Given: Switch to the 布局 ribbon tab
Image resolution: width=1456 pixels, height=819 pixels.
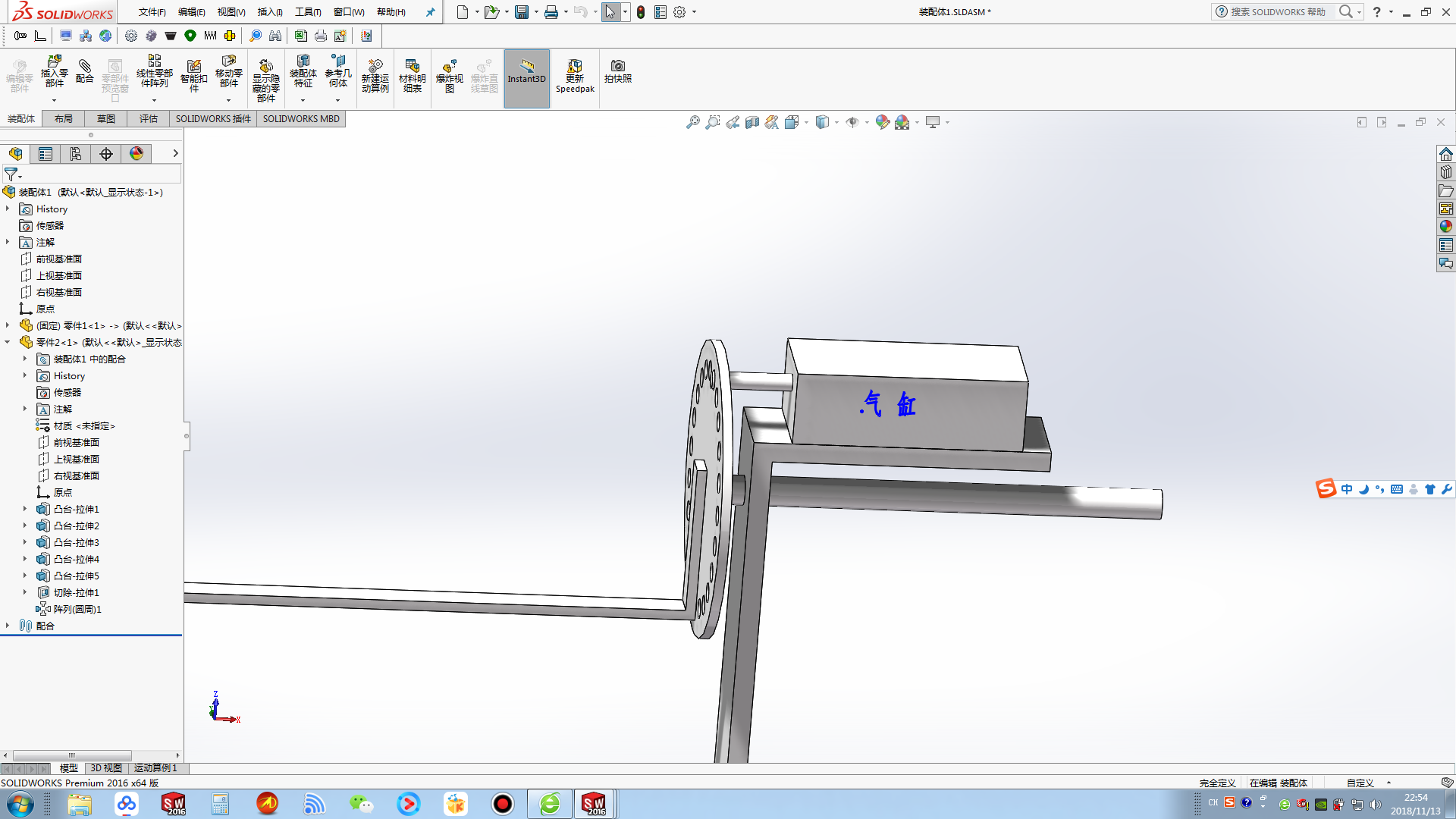Looking at the screenshot, I should 64,119.
